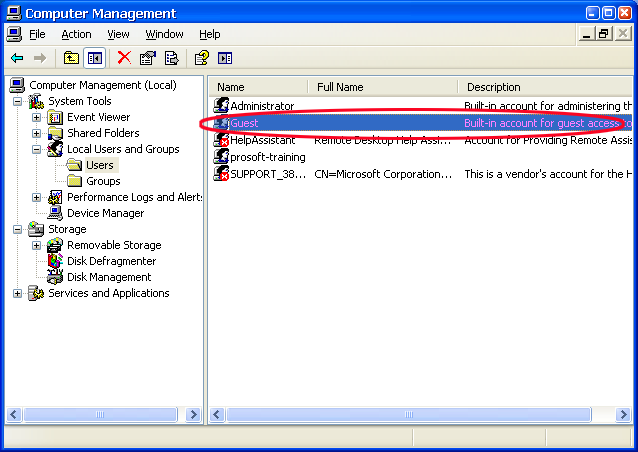Viewport: 638px width, 452px height.
Task: Open the Action menu
Action: pos(76,34)
